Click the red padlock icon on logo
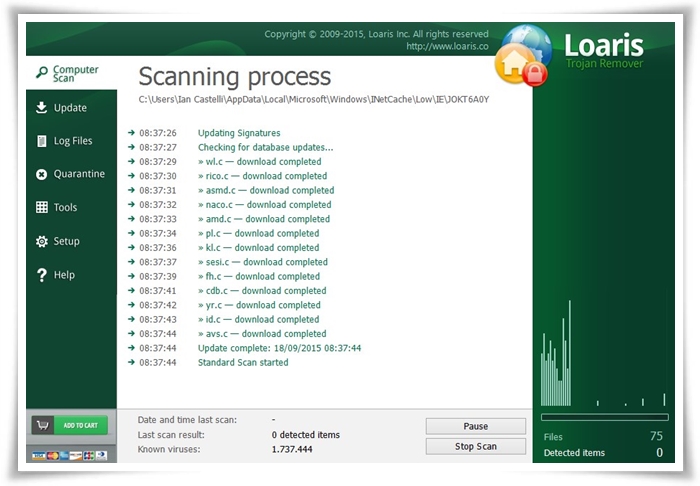Screen dimensions: 700x486 535,74
